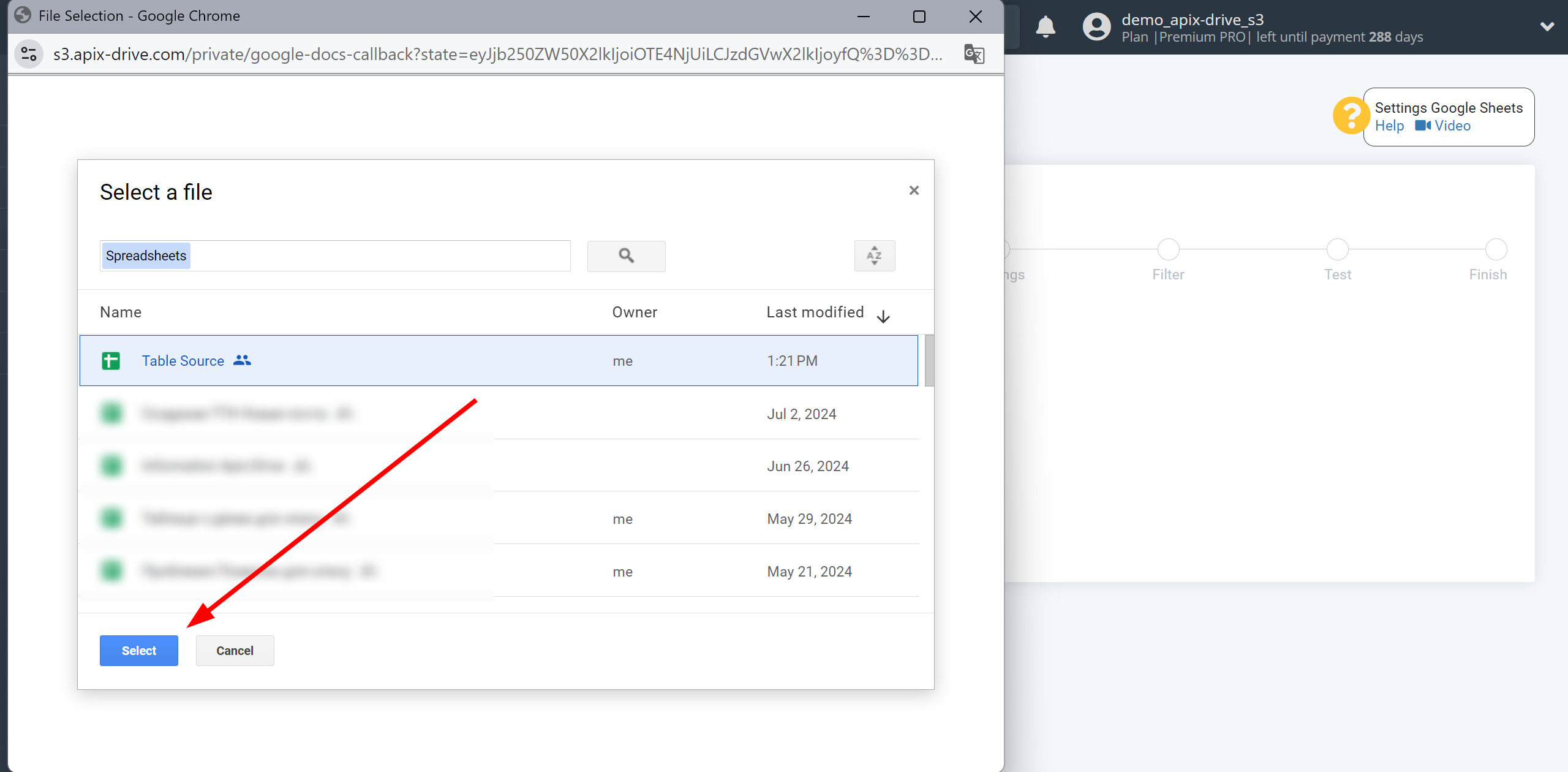Click the Spreadsheets text input field
This screenshot has height=772, width=1568.
[335, 255]
